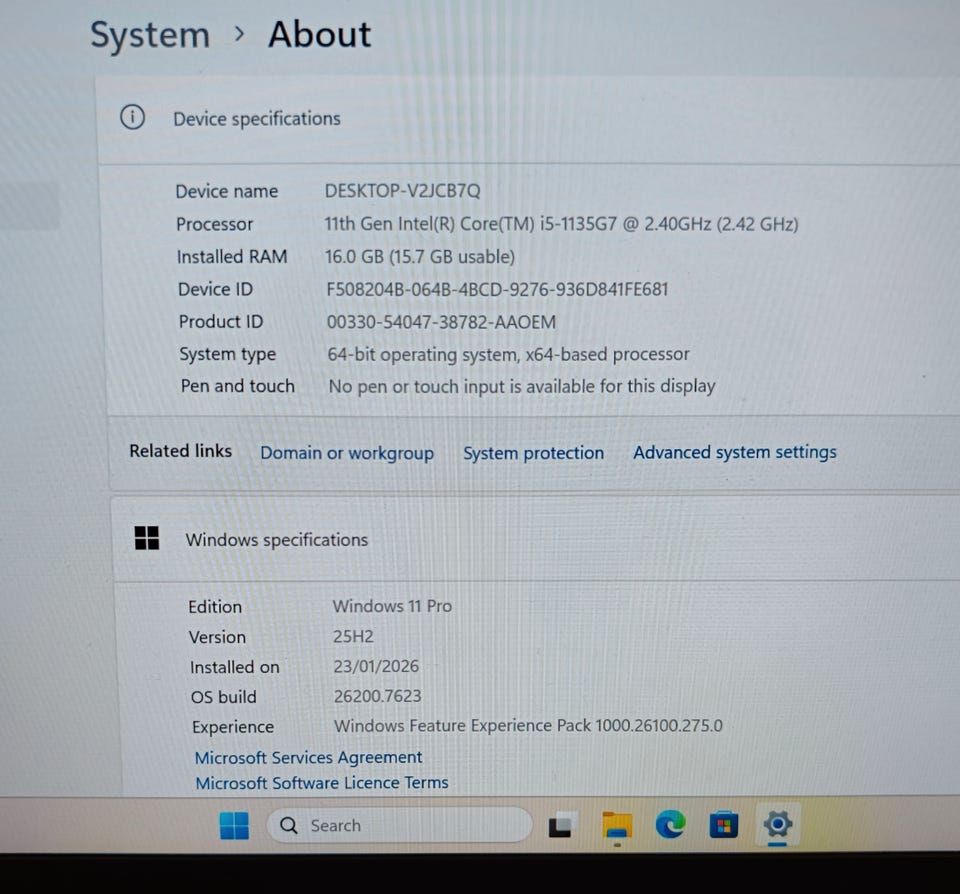
Task: Click the Experience label
Action: (x=233, y=727)
